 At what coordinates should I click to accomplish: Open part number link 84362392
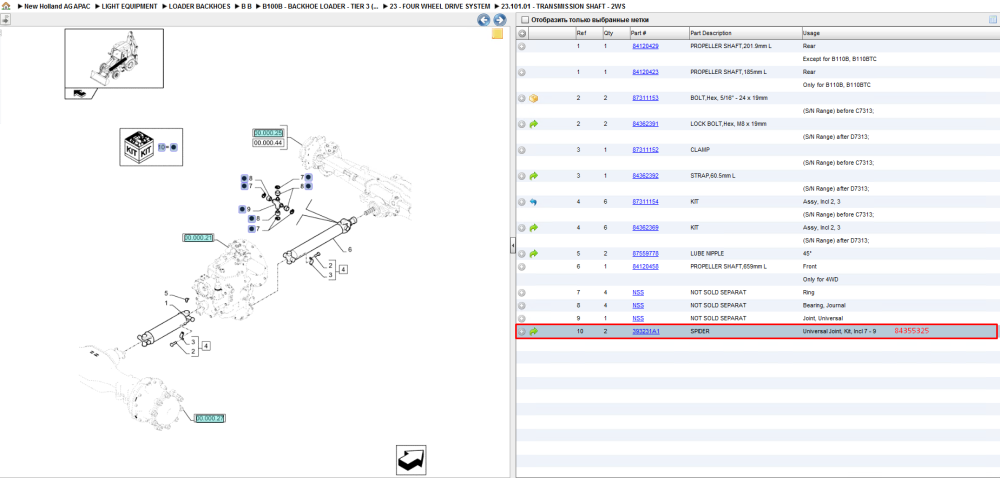(x=645, y=175)
